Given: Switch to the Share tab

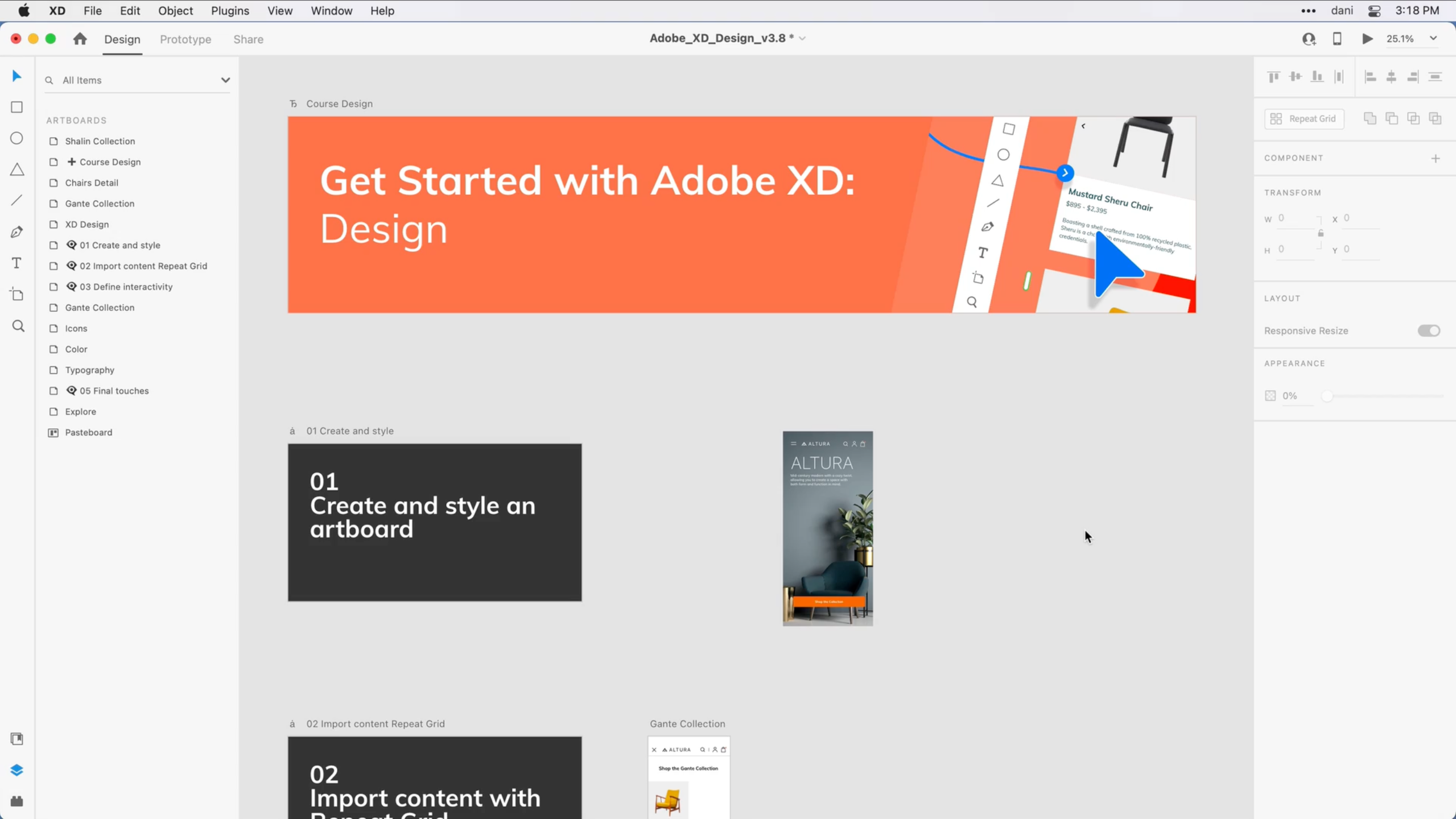Looking at the screenshot, I should pos(248,39).
